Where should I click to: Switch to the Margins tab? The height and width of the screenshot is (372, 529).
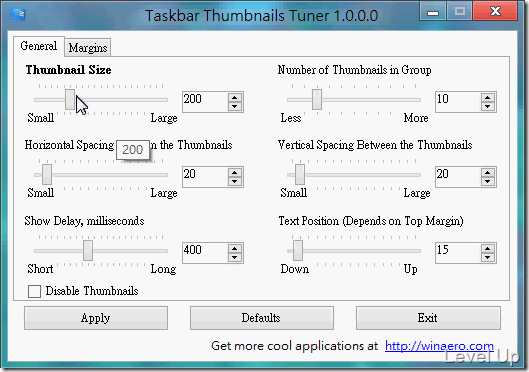tap(88, 48)
